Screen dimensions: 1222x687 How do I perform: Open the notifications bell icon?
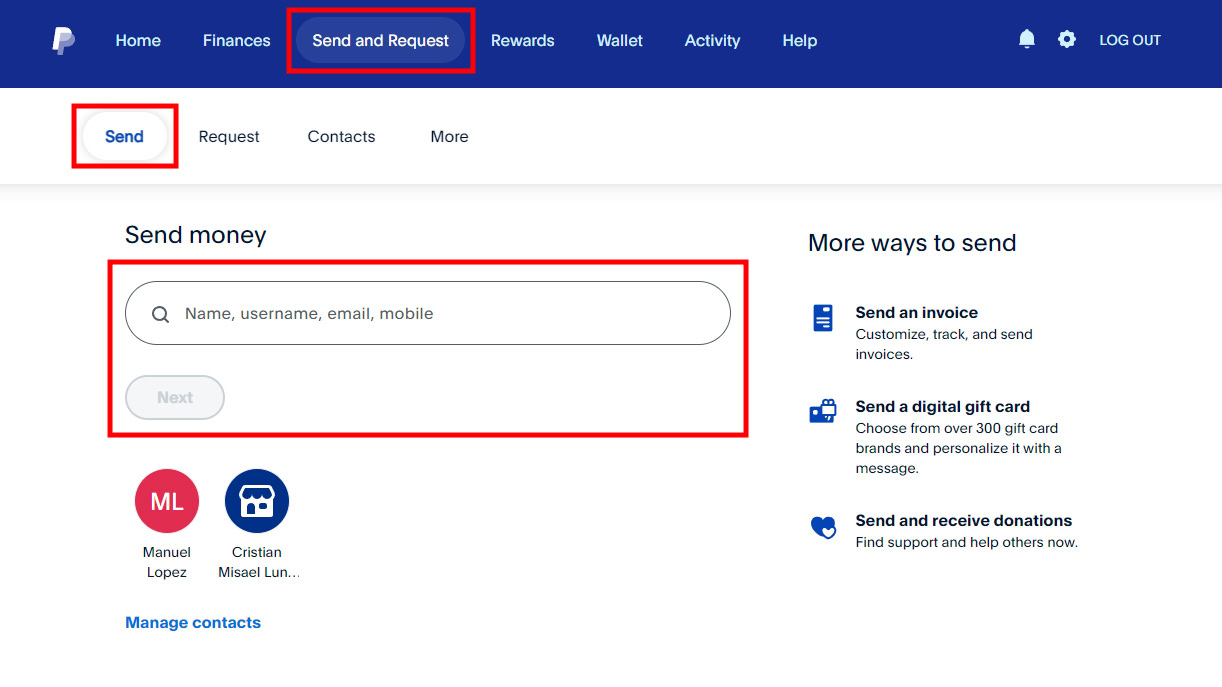pos(1026,40)
